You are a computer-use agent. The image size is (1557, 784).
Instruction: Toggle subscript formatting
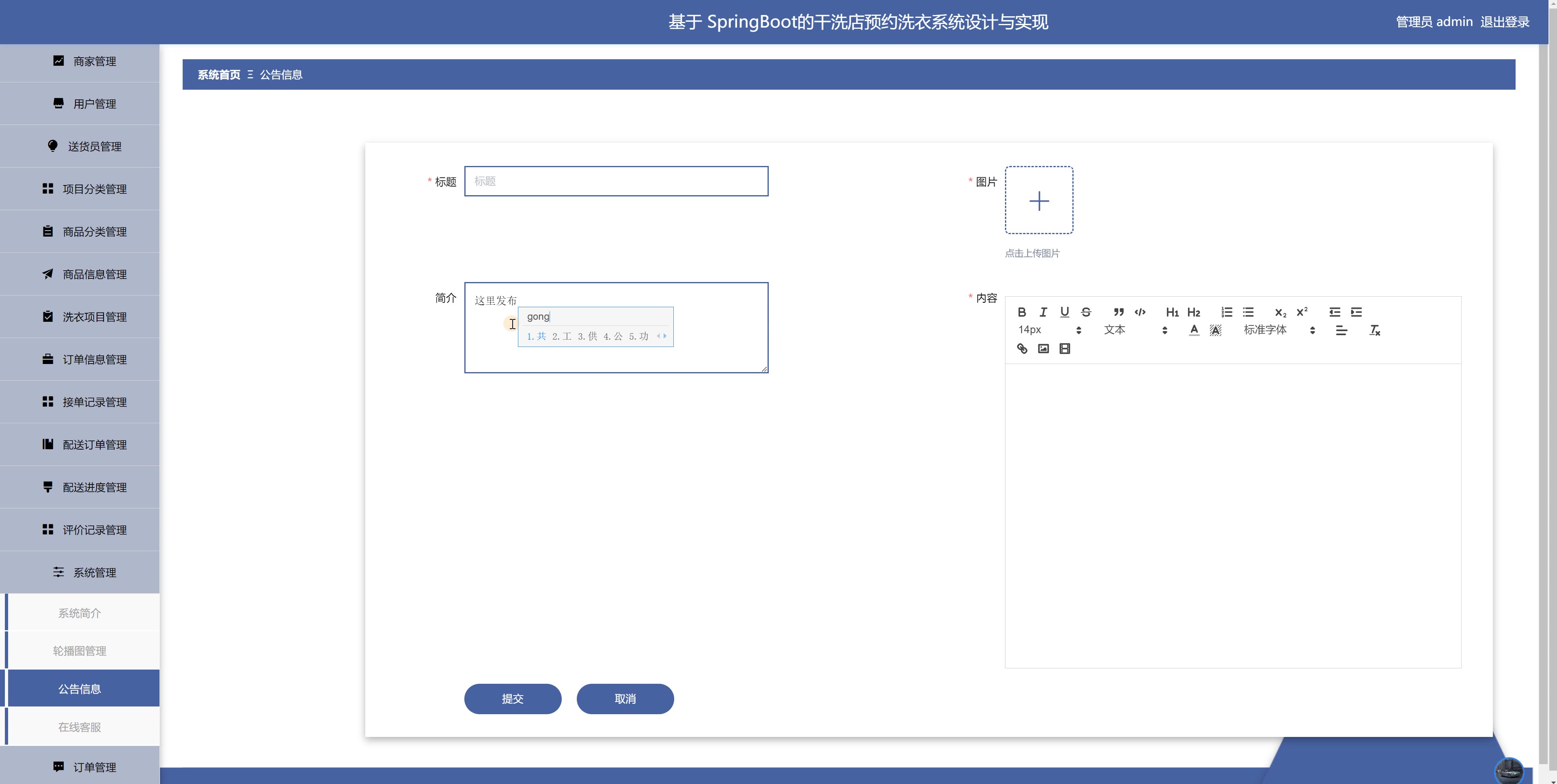point(1280,312)
